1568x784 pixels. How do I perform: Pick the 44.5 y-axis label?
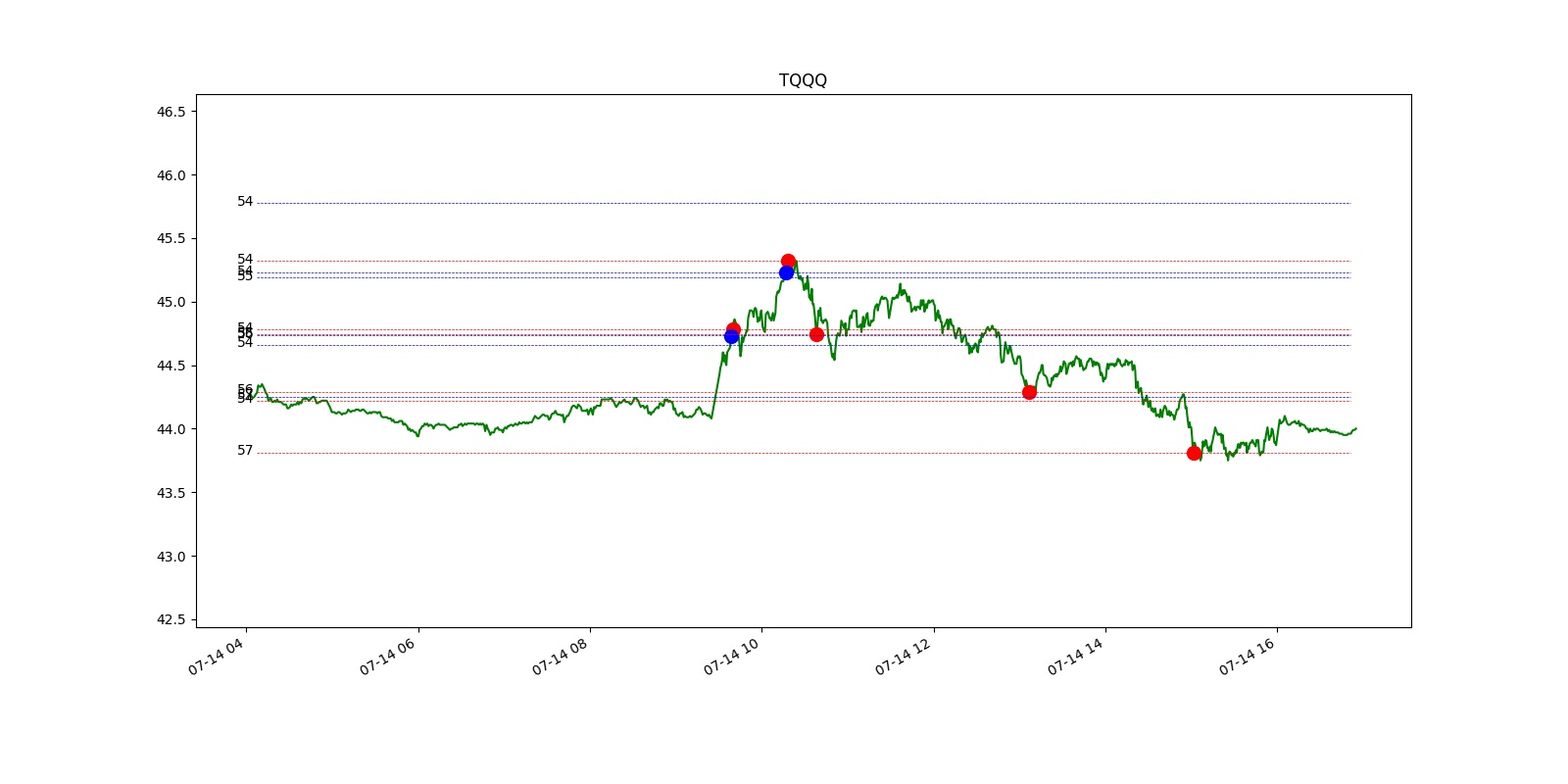[171, 366]
